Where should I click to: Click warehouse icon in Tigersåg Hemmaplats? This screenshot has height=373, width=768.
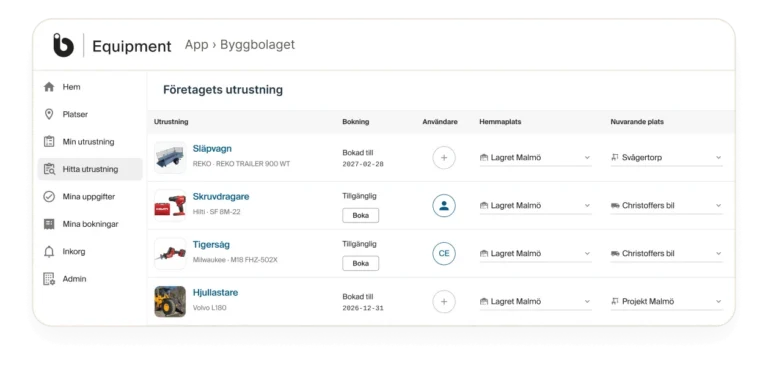point(484,254)
